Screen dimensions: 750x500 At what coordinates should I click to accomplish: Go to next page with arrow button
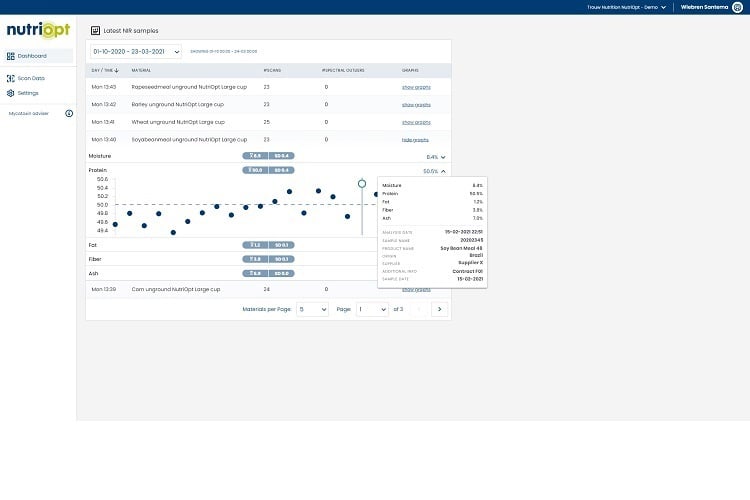pyautogui.click(x=438, y=309)
